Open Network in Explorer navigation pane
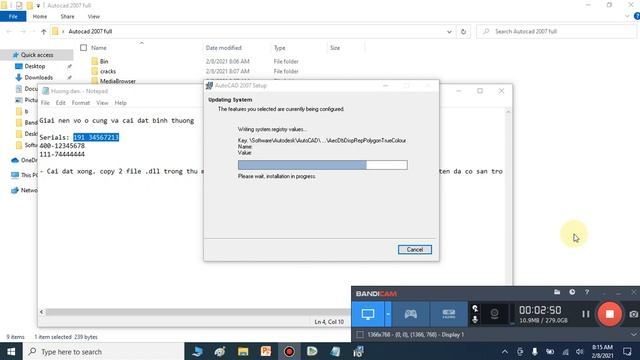The image size is (640, 360). pos(24,190)
